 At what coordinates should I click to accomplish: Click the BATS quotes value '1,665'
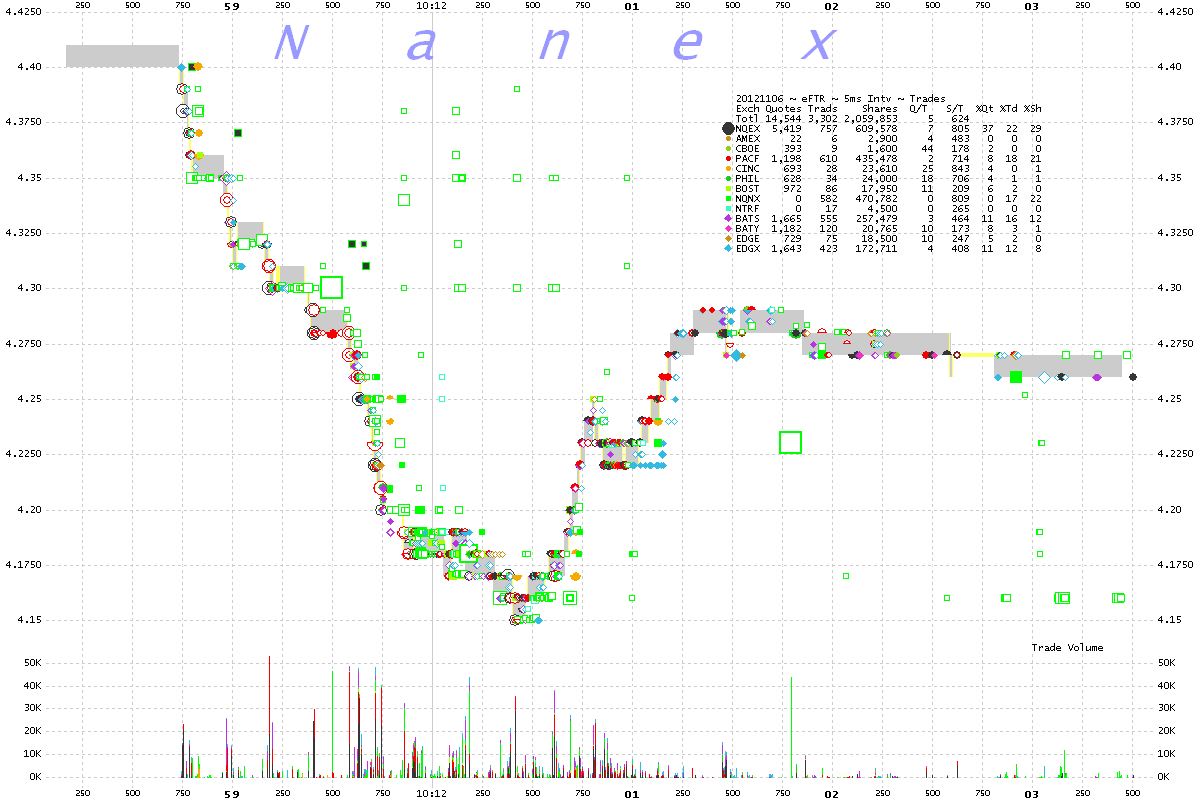[786, 218]
